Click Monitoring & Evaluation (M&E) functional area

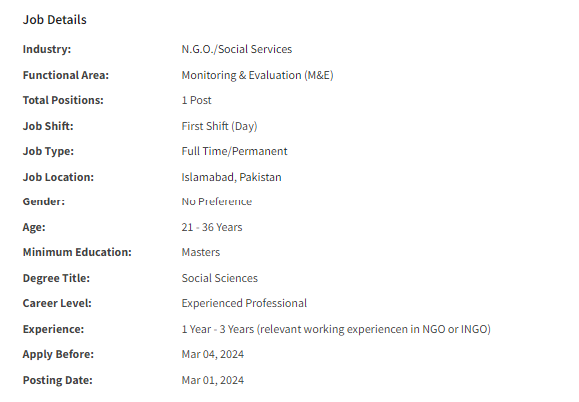(x=257, y=75)
